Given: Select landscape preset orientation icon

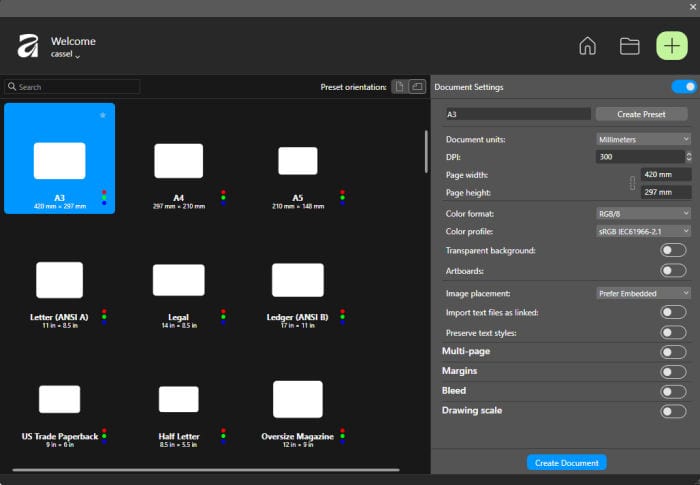Looking at the screenshot, I should pyautogui.click(x=417, y=87).
